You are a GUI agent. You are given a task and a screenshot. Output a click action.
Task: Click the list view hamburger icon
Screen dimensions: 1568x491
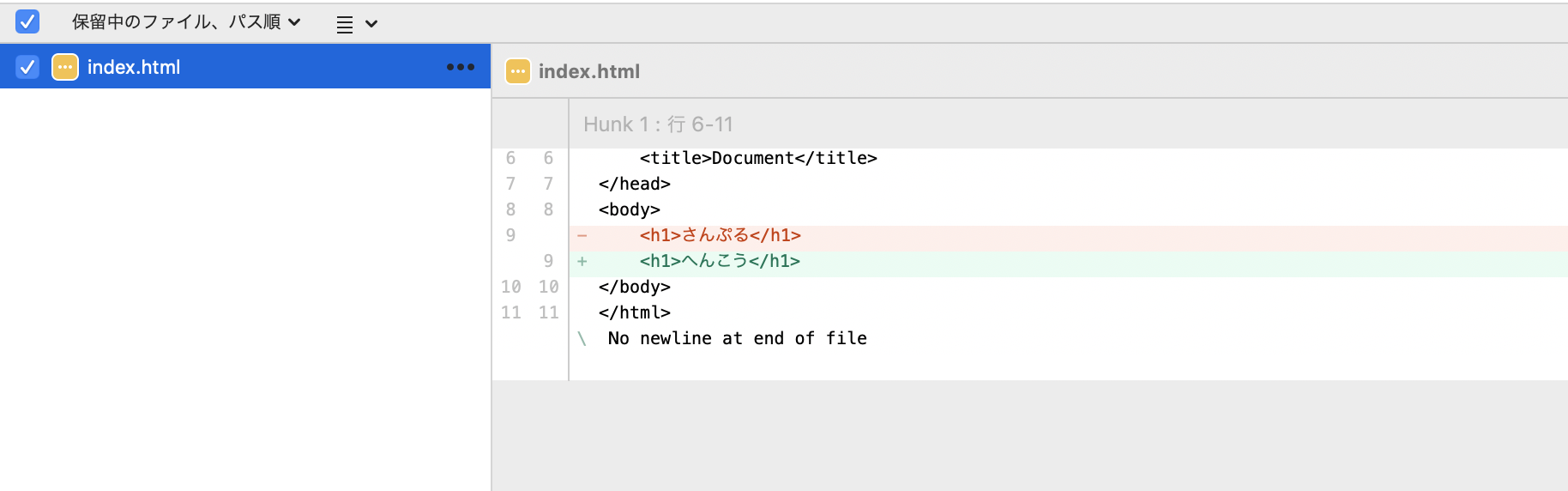345,24
